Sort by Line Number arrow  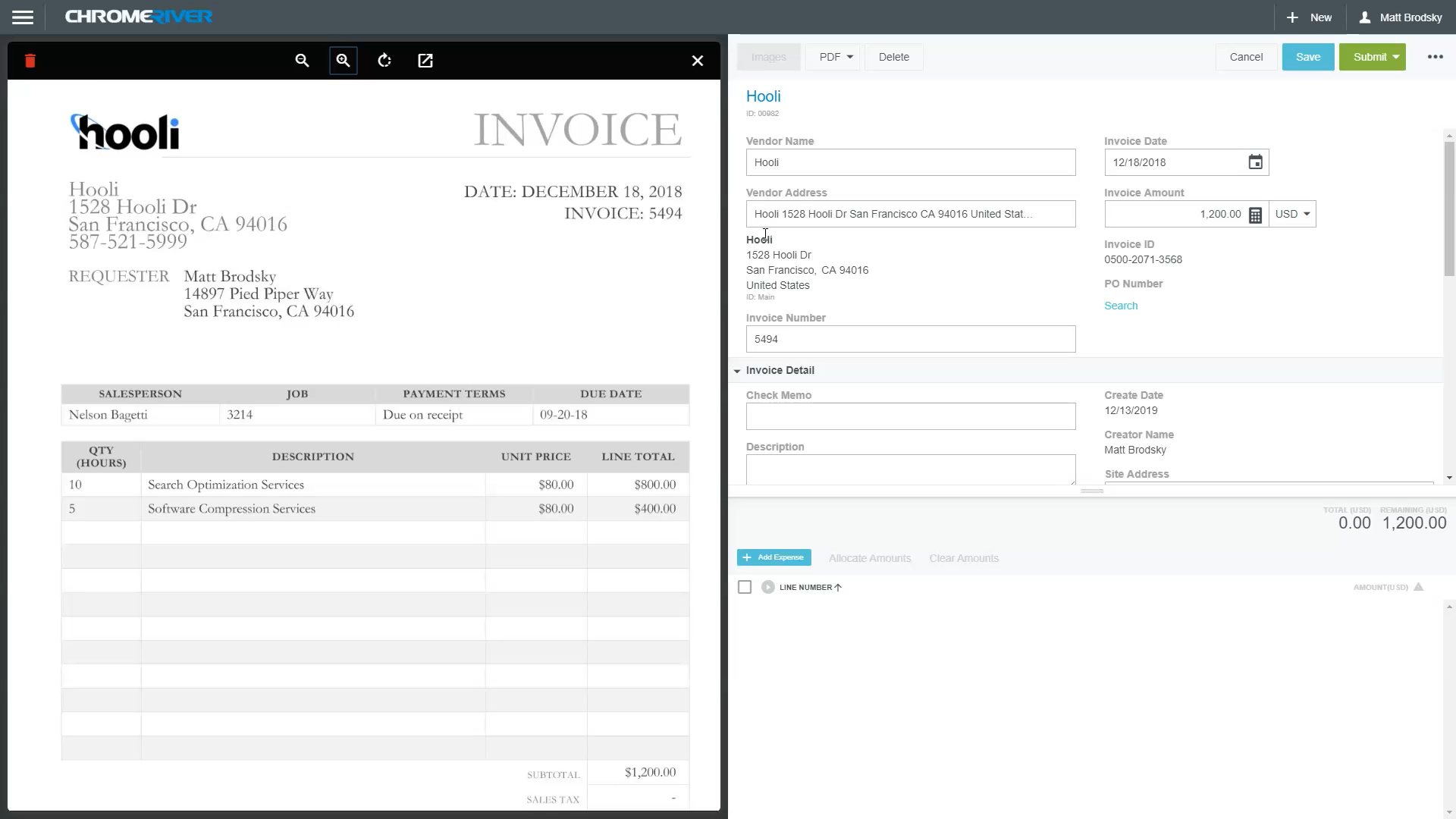click(x=838, y=587)
